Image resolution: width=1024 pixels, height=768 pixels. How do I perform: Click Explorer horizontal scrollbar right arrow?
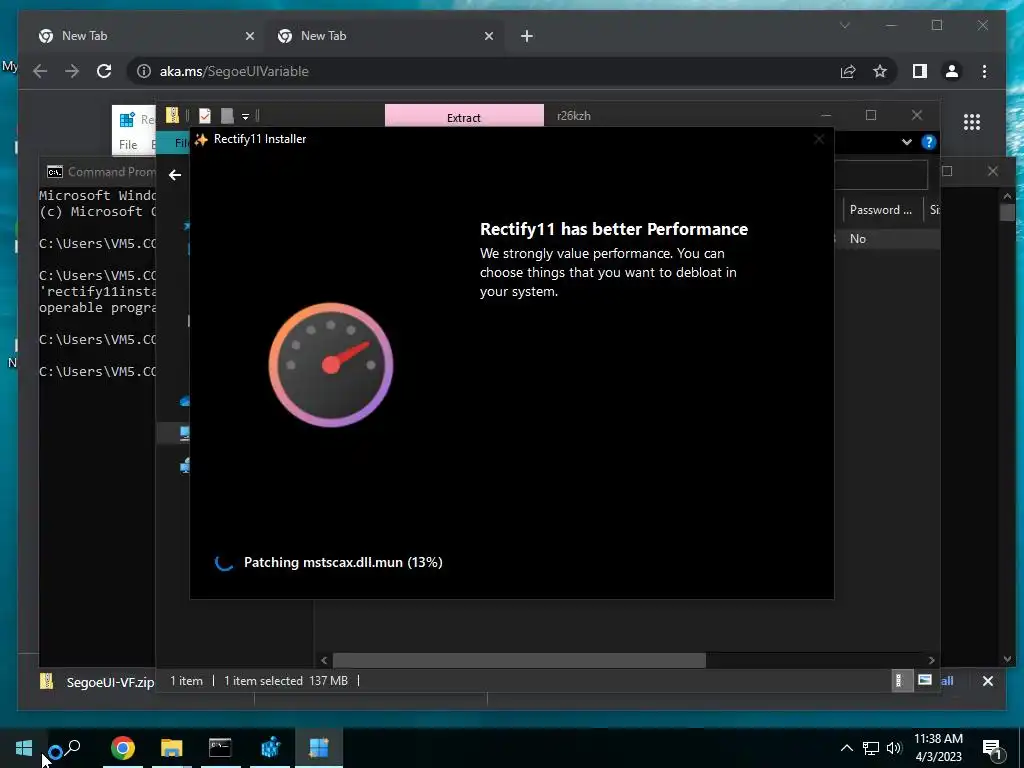tap(931, 660)
